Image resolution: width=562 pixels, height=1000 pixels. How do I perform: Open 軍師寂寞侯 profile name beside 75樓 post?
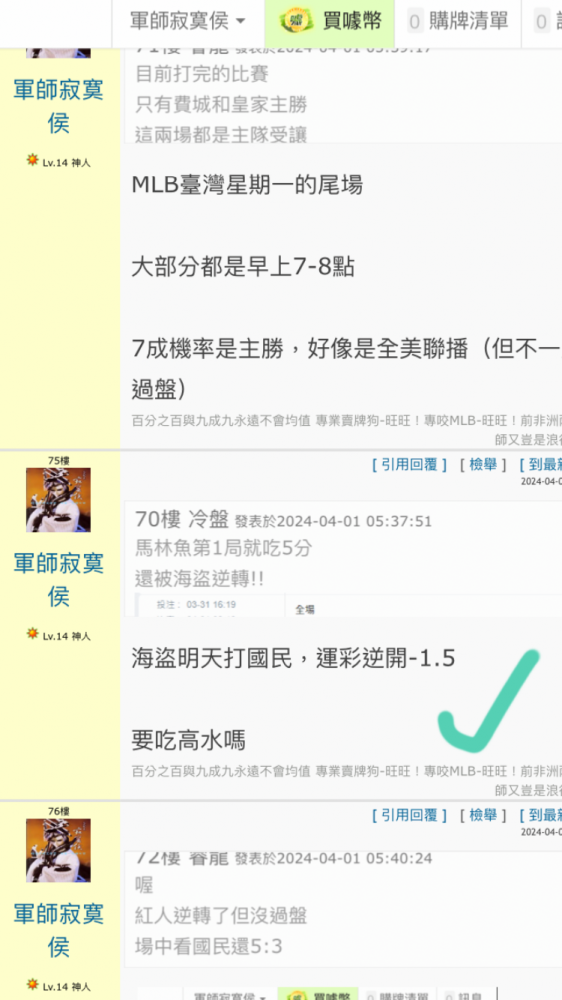click(x=58, y=580)
